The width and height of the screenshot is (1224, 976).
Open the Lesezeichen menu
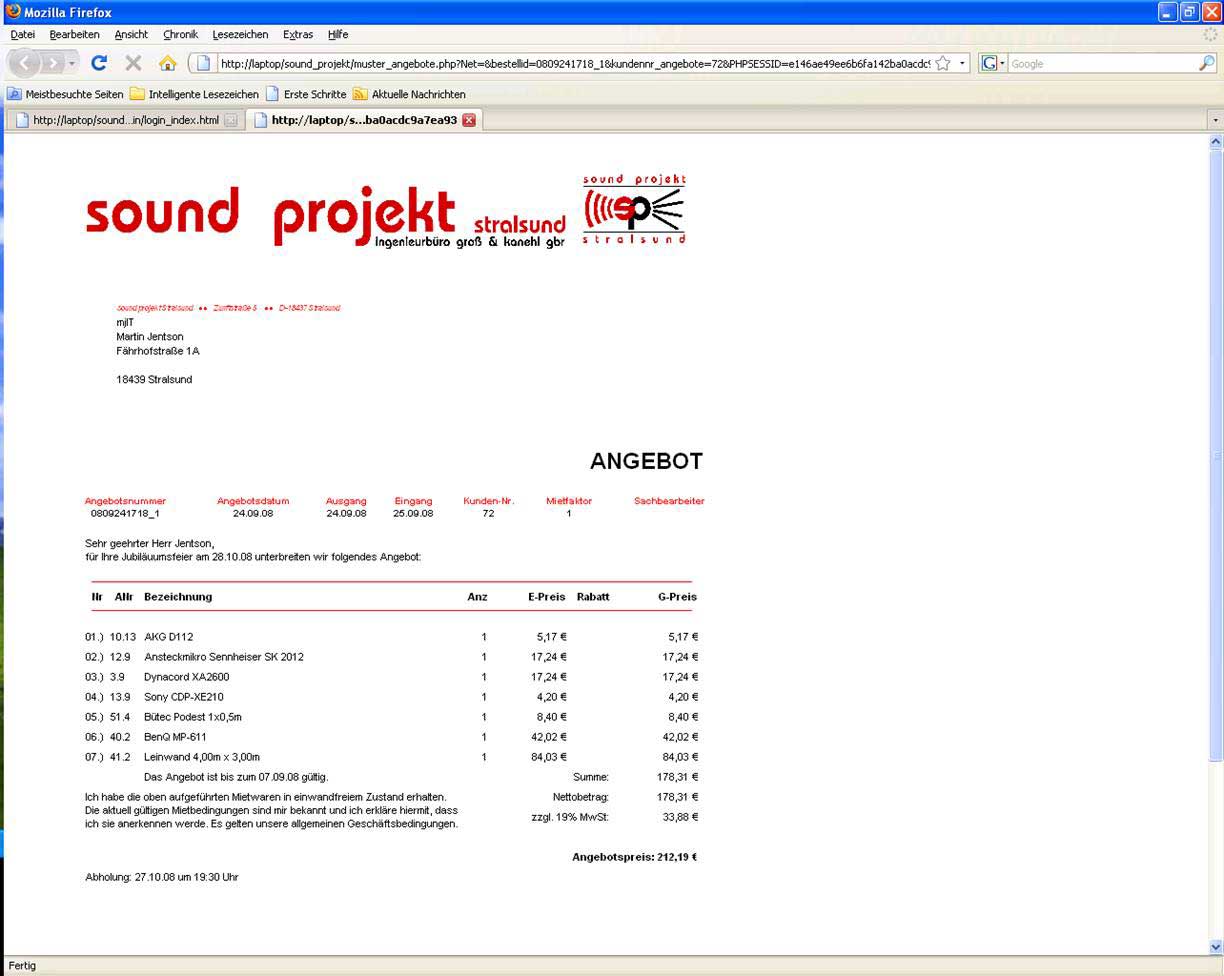(240, 34)
